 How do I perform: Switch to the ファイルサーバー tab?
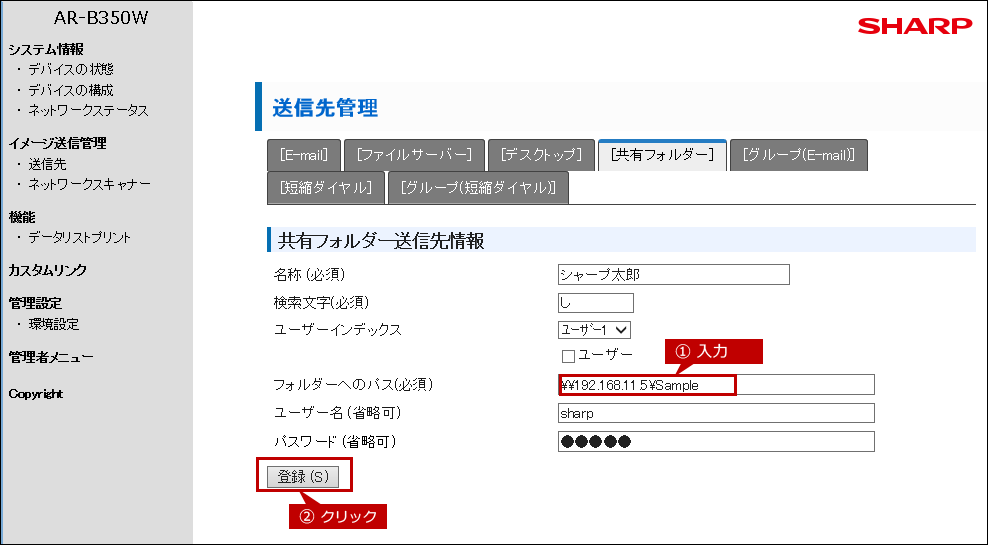414,155
